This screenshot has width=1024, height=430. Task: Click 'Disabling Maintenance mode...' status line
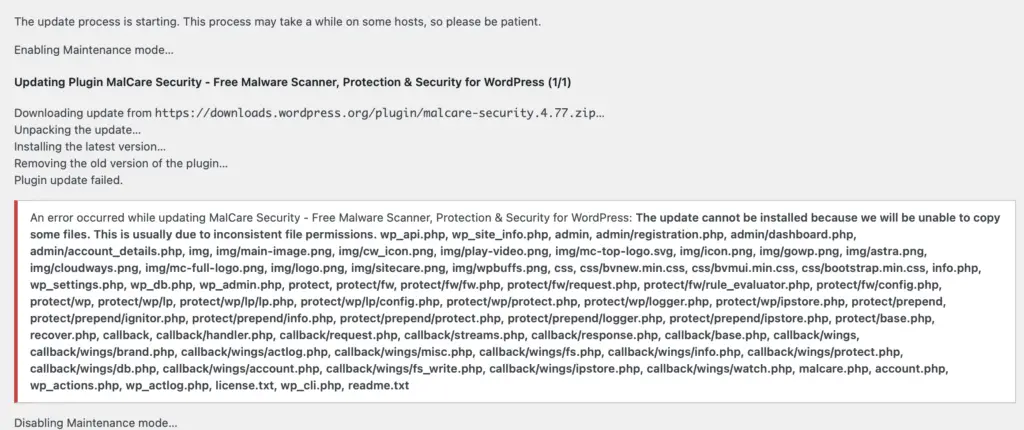click(x=95, y=423)
